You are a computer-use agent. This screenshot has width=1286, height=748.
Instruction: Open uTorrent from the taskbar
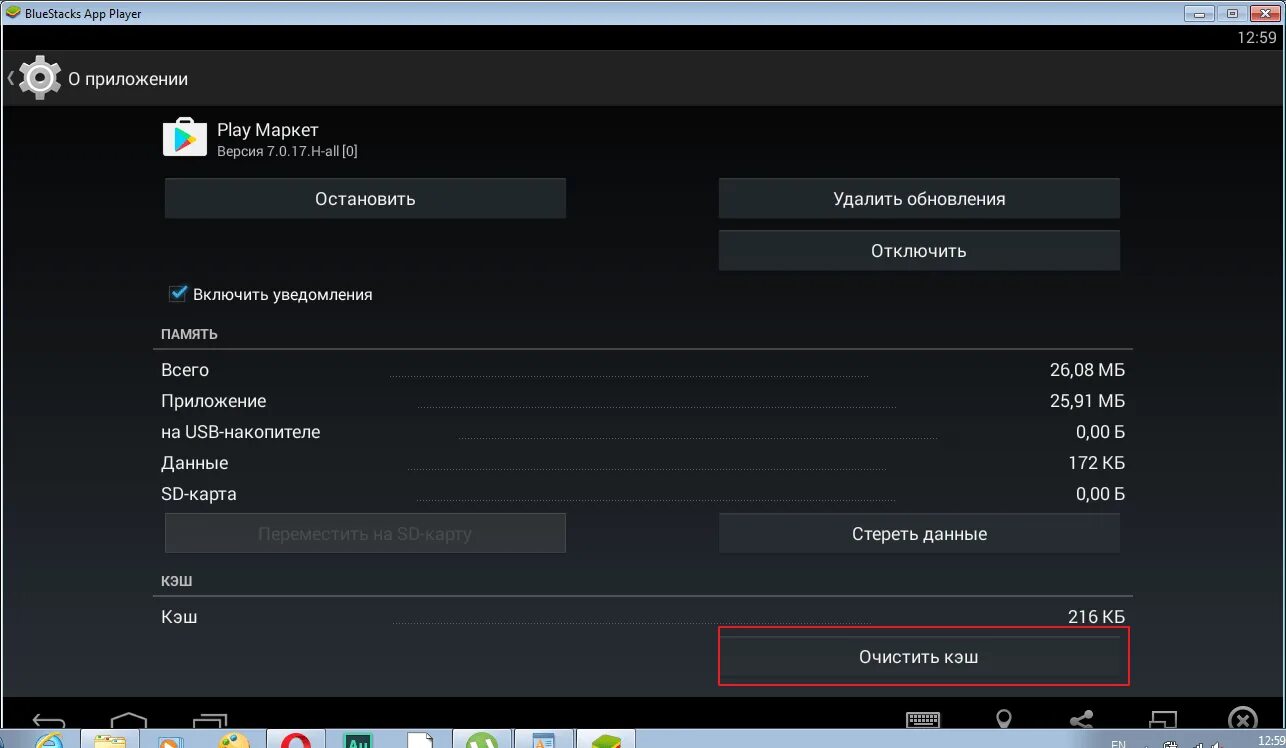pyautogui.click(x=481, y=740)
